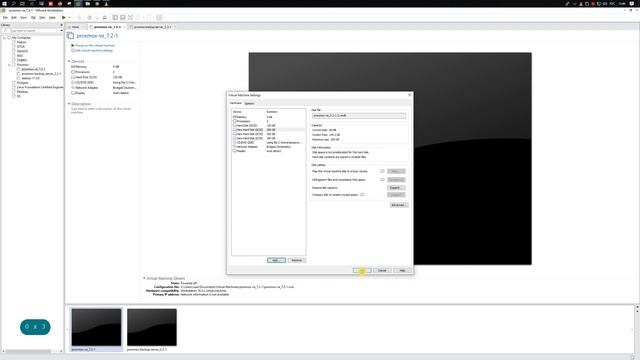Click the Memory row in main Devices list
The width and height of the screenshot is (640, 360).
point(103,67)
